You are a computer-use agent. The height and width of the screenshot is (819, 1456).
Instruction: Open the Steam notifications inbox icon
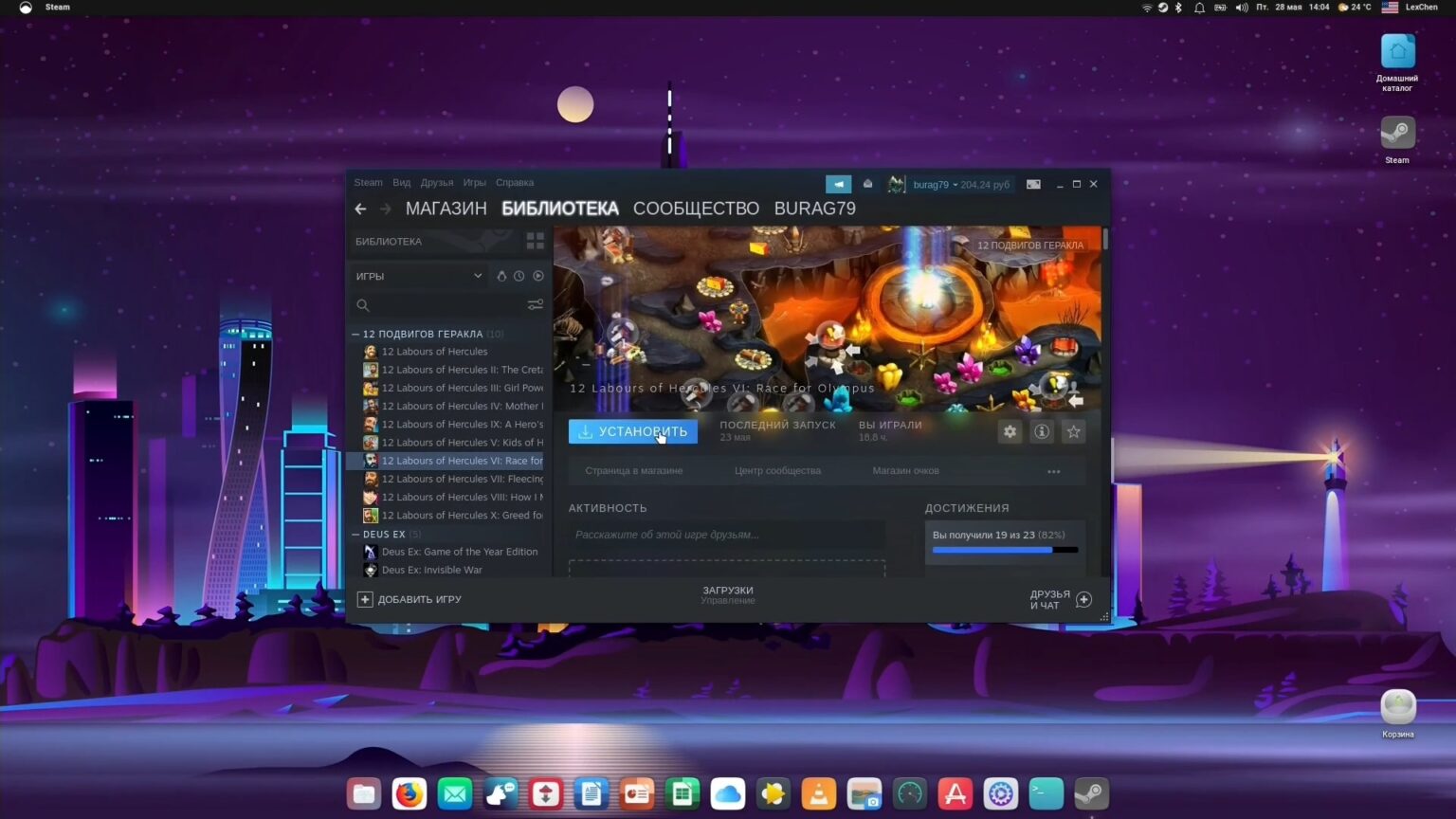tap(867, 184)
